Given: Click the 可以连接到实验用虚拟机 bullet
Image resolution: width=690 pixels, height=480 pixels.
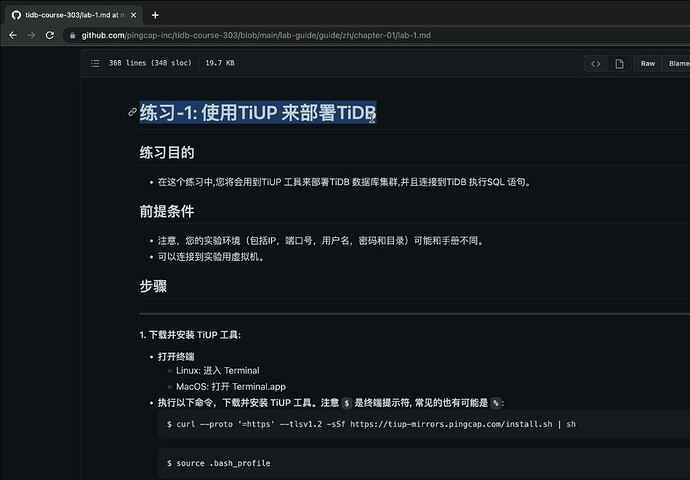Looking at the screenshot, I should pyautogui.click(x=212, y=257).
